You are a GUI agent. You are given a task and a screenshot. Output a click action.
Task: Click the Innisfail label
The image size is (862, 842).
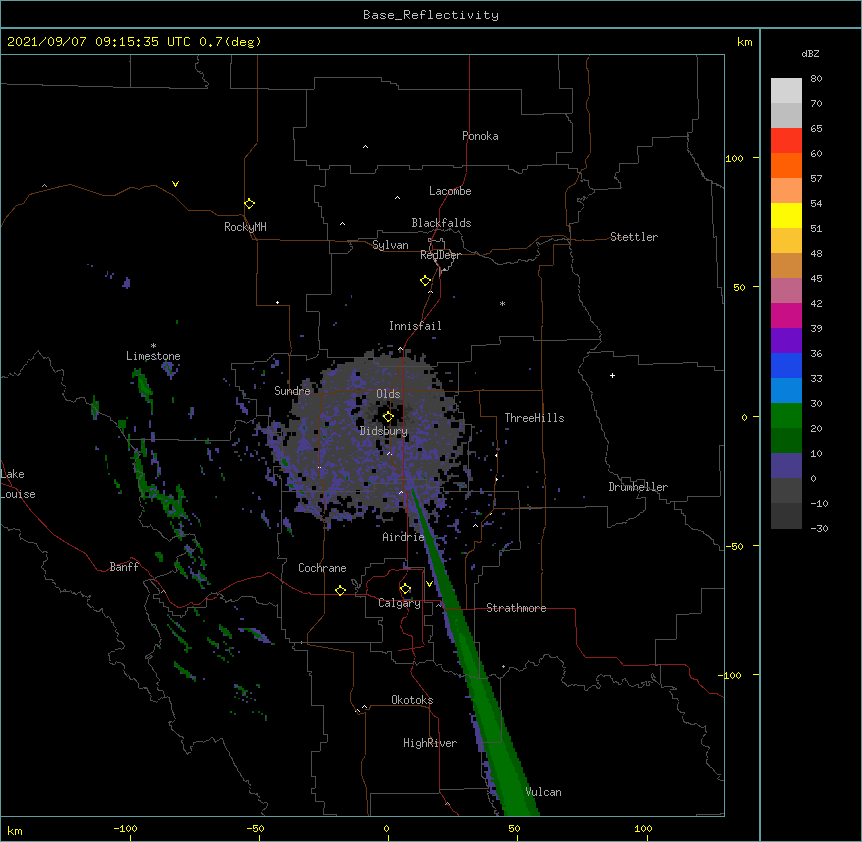point(415,326)
